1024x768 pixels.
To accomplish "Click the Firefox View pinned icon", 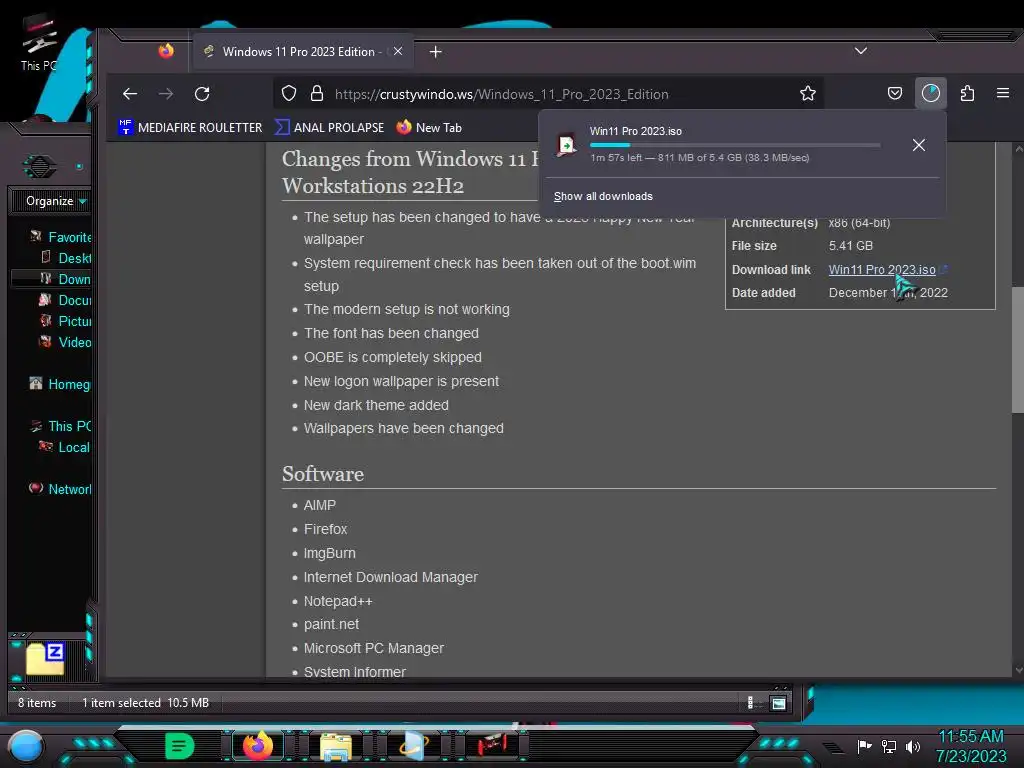I will [x=166, y=51].
